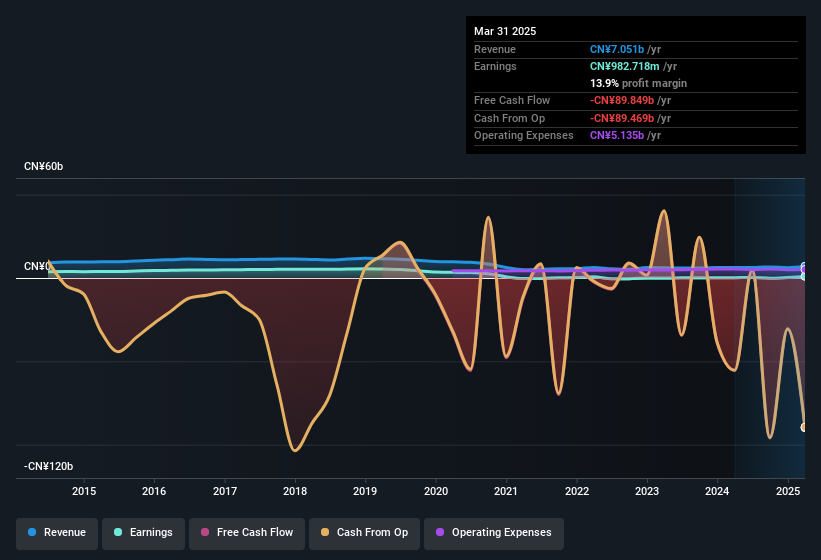Click the 2015 label on the x-axis
821x560 pixels.
[x=84, y=491]
